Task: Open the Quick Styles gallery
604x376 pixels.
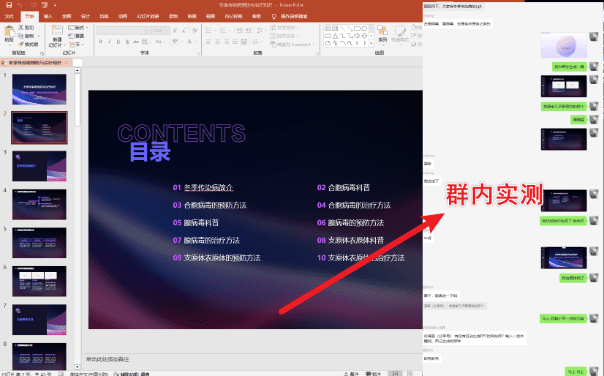Action: tap(399, 34)
